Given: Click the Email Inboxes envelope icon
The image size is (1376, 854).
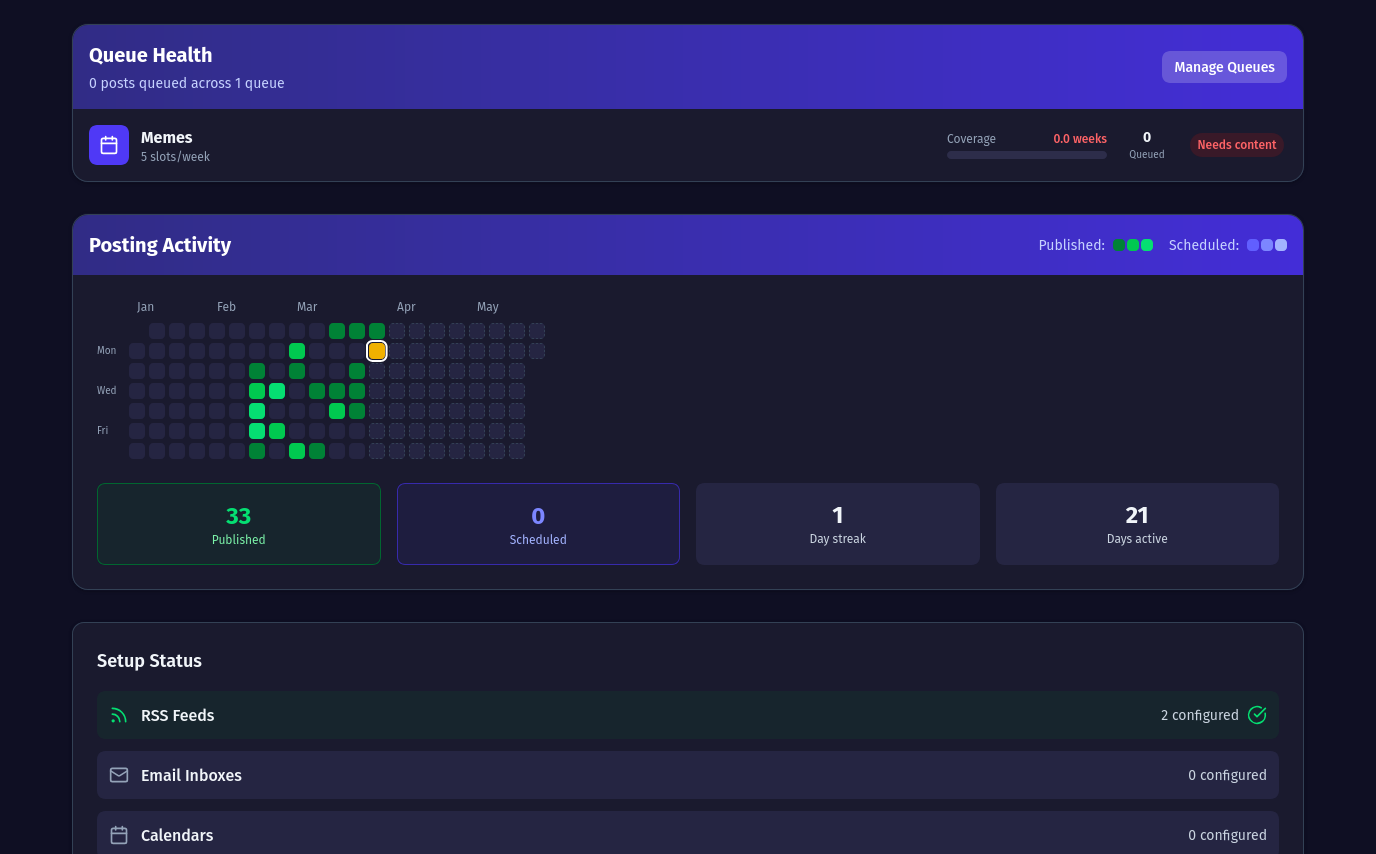Looking at the screenshot, I should tap(119, 775).
